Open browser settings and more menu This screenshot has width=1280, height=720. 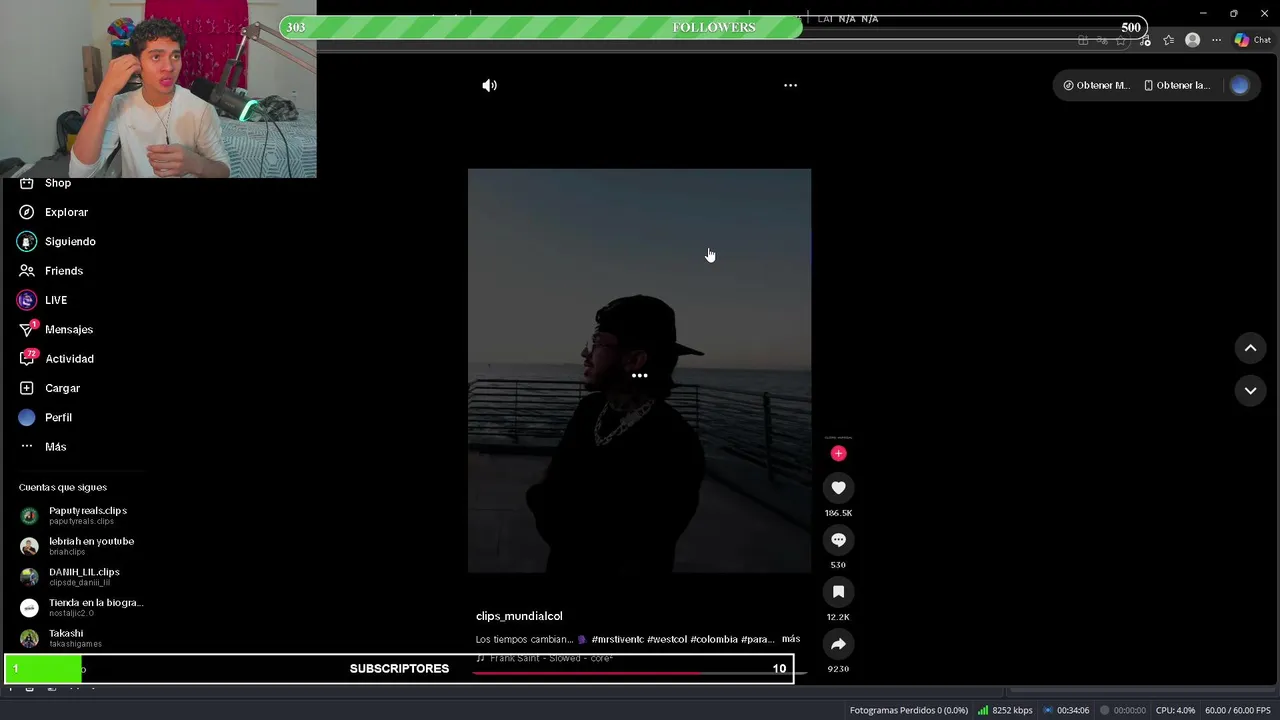coord(1216,40)
